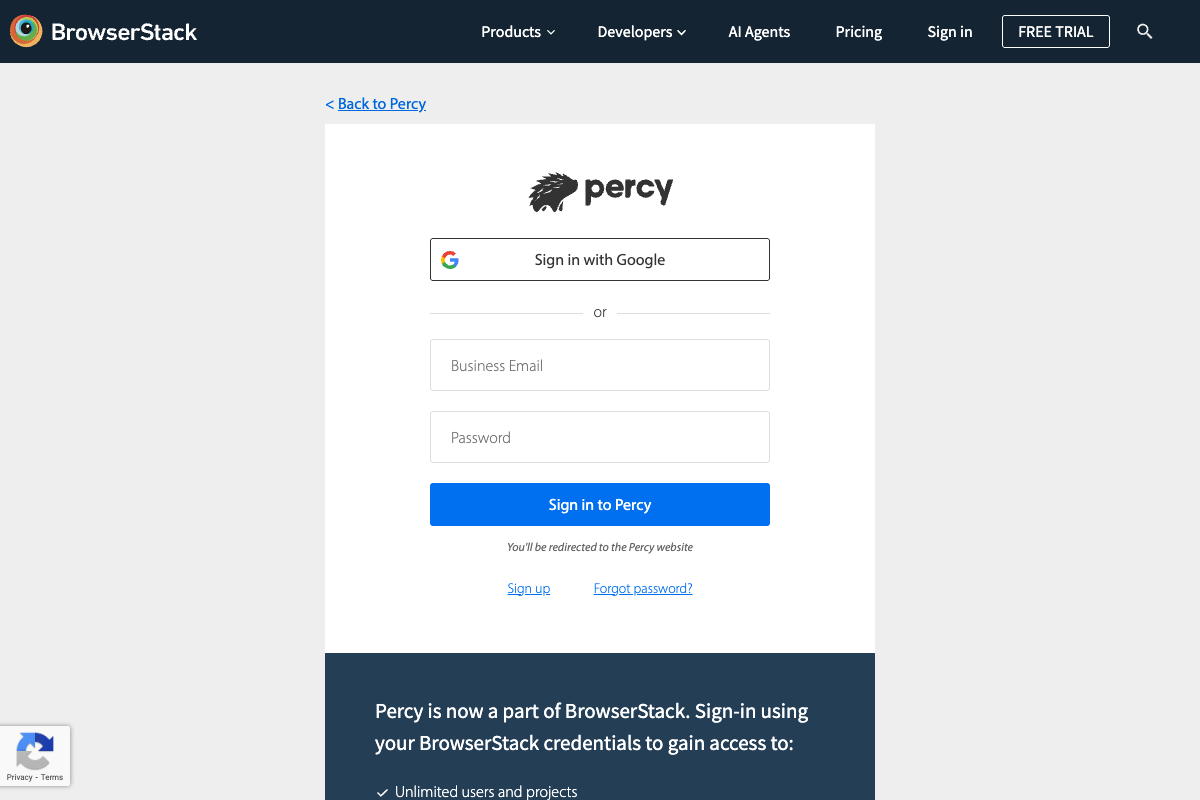Open the AI Agents menu item
Image resolution: width=1200 pixels, height=800 pixels.
coord(759,31)
